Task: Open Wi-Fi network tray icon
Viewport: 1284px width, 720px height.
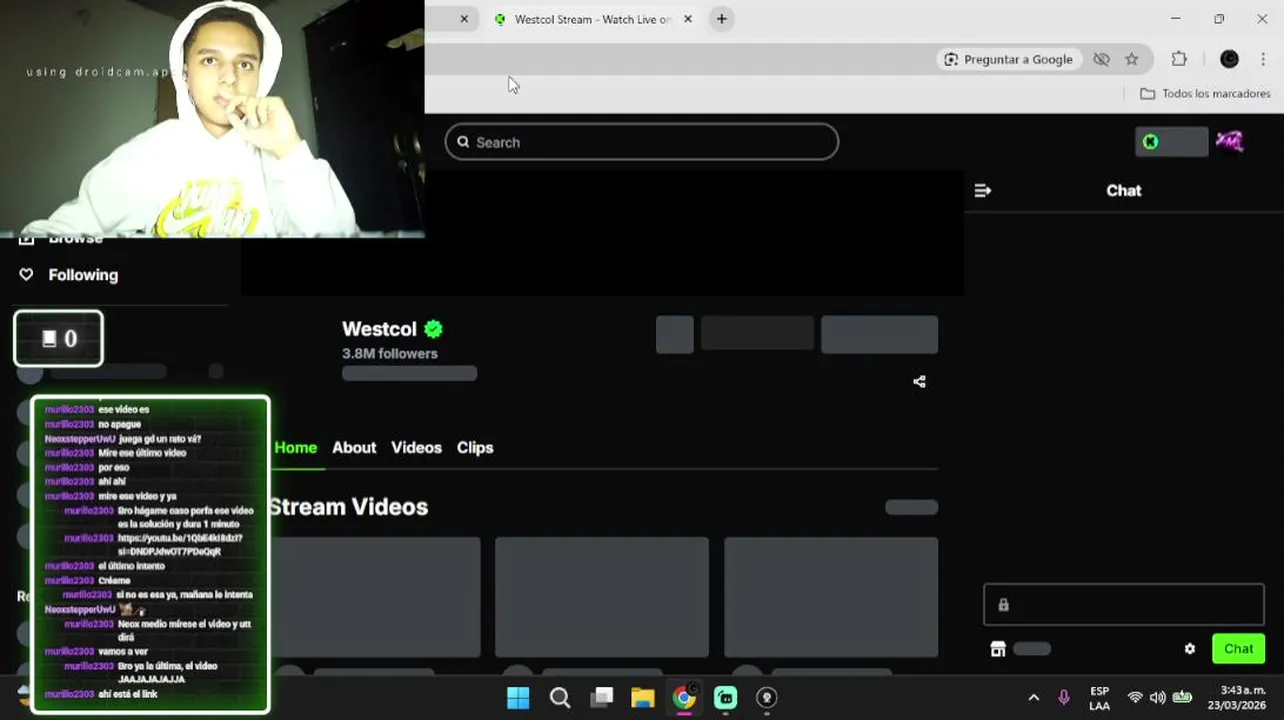Action: [1135, 698]
